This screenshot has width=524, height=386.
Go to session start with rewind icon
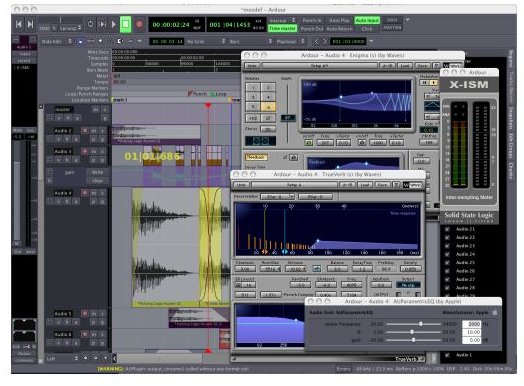19,24
